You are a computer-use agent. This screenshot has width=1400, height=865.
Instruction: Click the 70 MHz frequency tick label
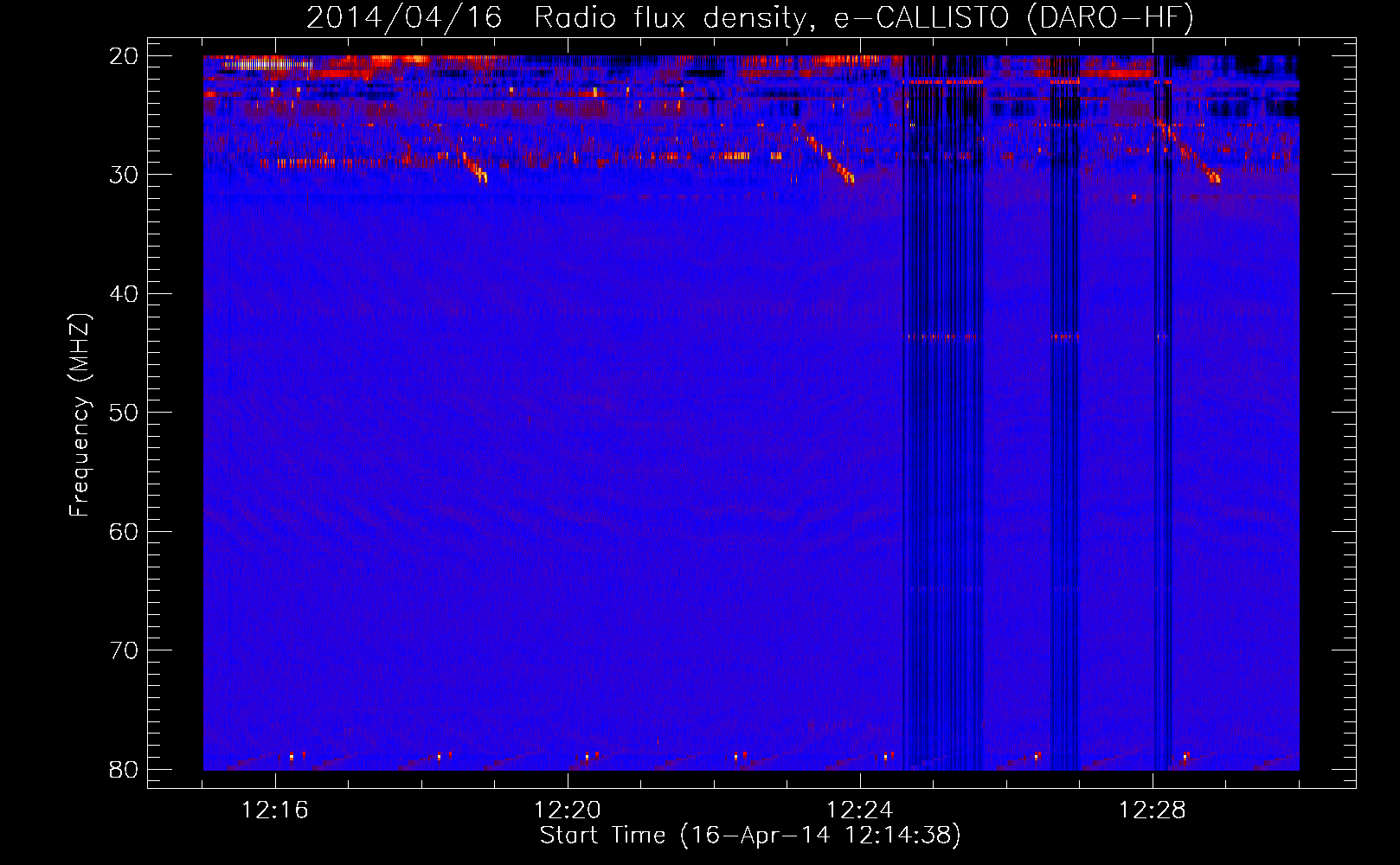tap(124, 650)
